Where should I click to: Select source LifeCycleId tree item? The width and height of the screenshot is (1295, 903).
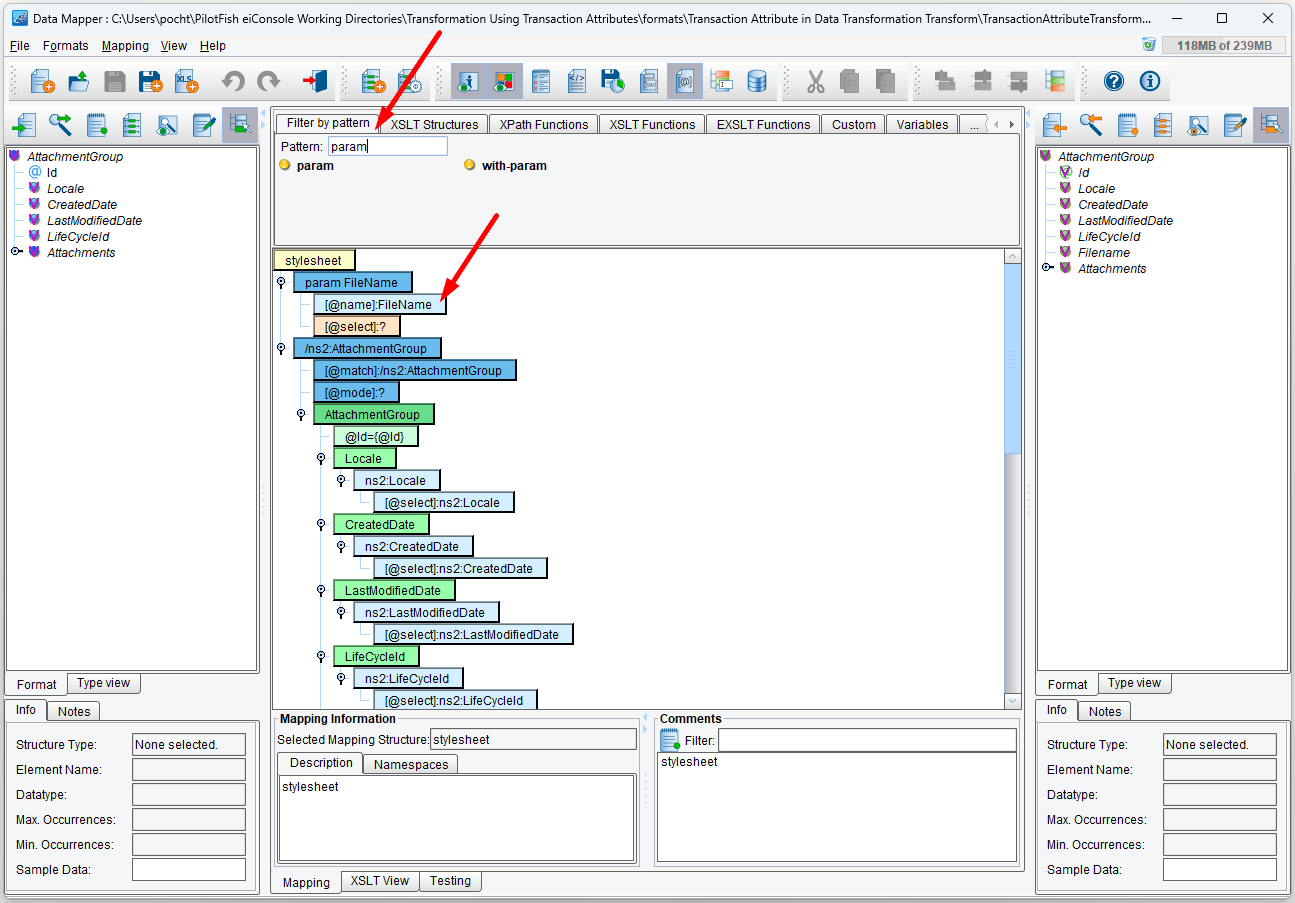tap(78, 237)
